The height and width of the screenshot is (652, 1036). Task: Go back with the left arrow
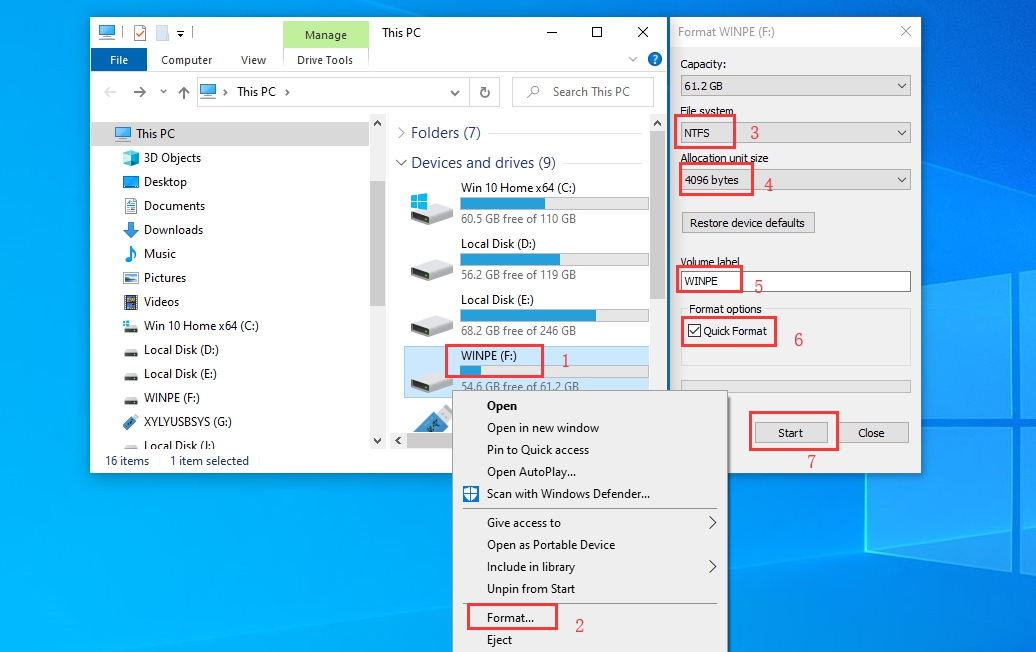point(110,92)
